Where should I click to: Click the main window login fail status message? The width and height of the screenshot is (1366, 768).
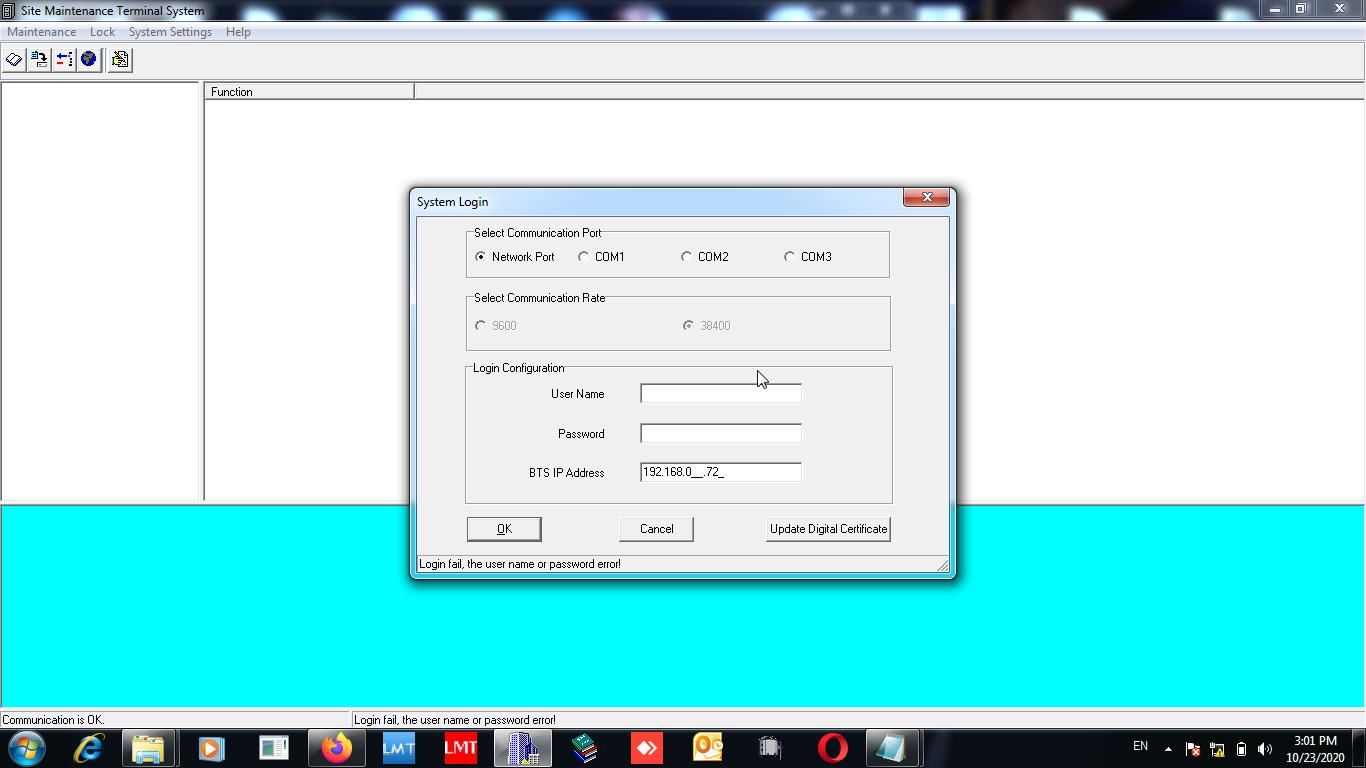click(x=455, y=720)
